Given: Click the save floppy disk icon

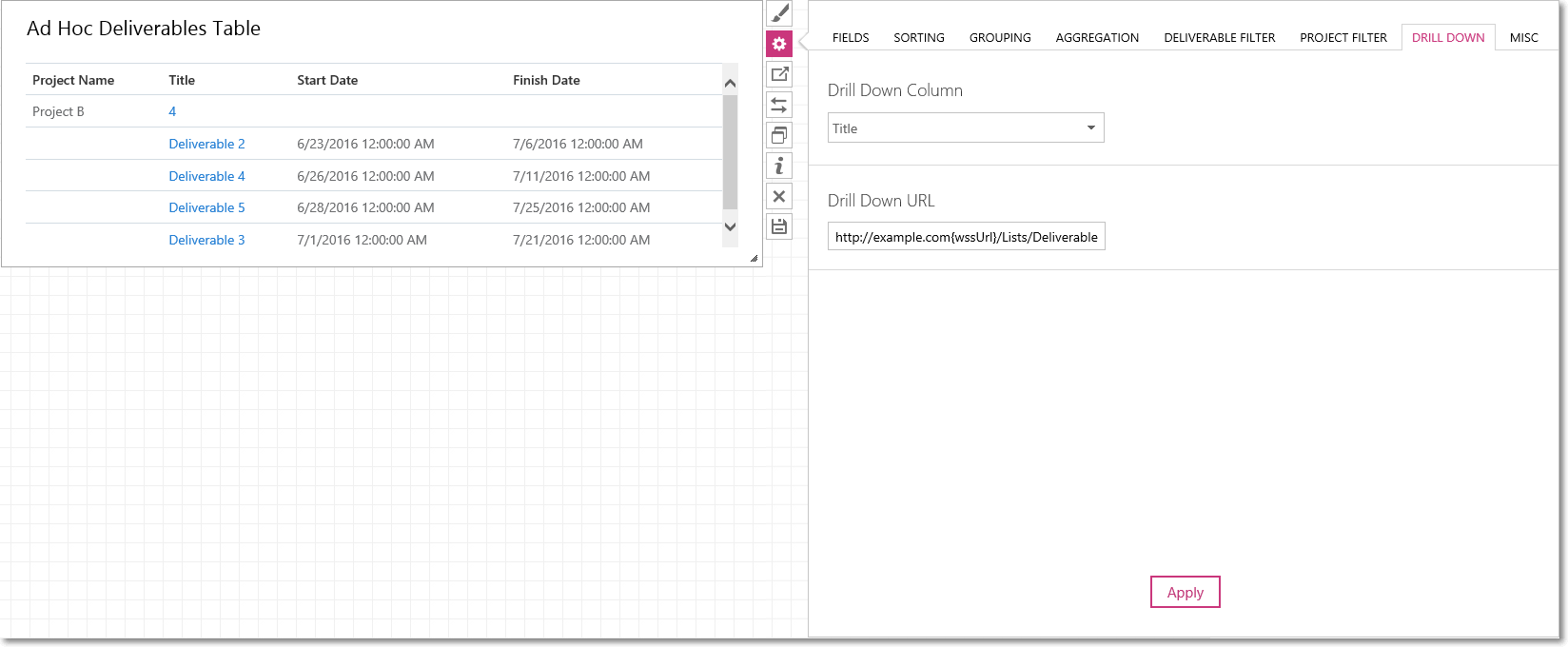Looking at the screenshot, I should [779, 226].
